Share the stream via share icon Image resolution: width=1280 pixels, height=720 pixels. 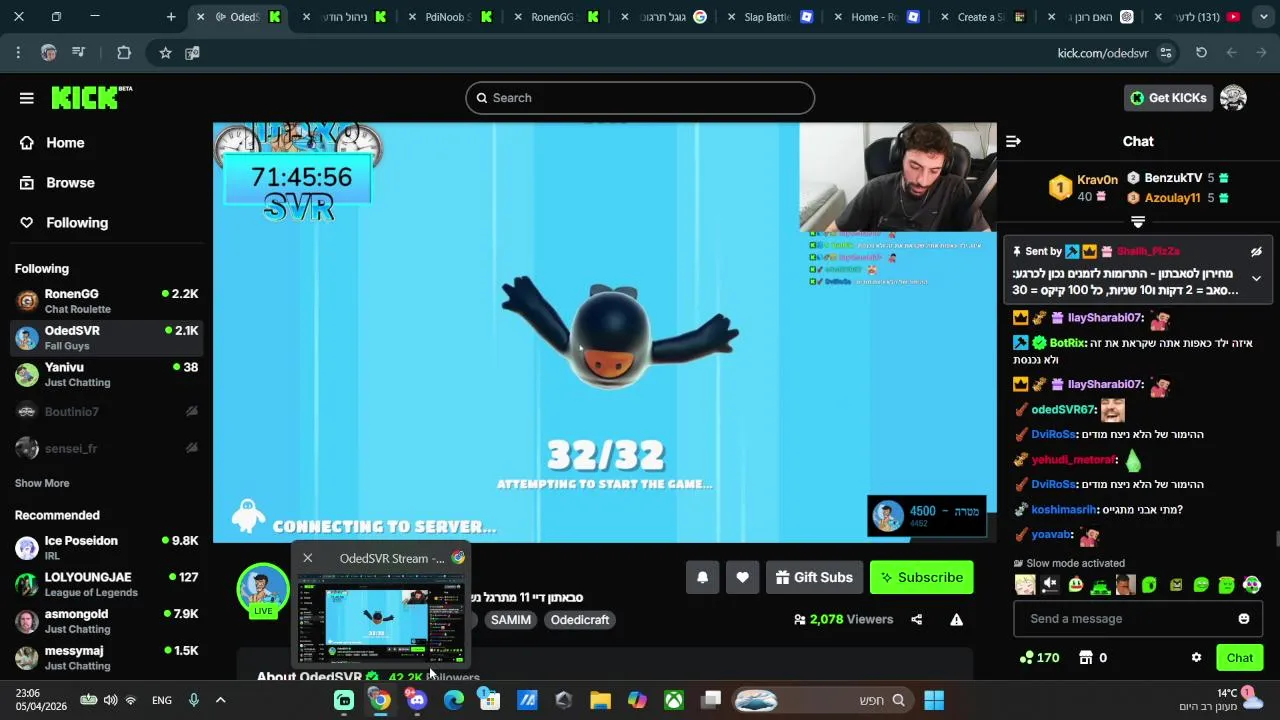click(x=916, y=620)
